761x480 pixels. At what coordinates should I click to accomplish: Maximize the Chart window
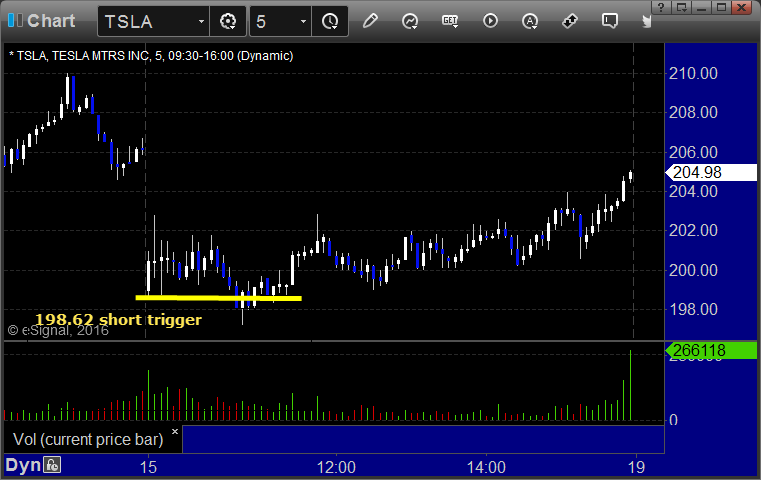click(722, 7)
